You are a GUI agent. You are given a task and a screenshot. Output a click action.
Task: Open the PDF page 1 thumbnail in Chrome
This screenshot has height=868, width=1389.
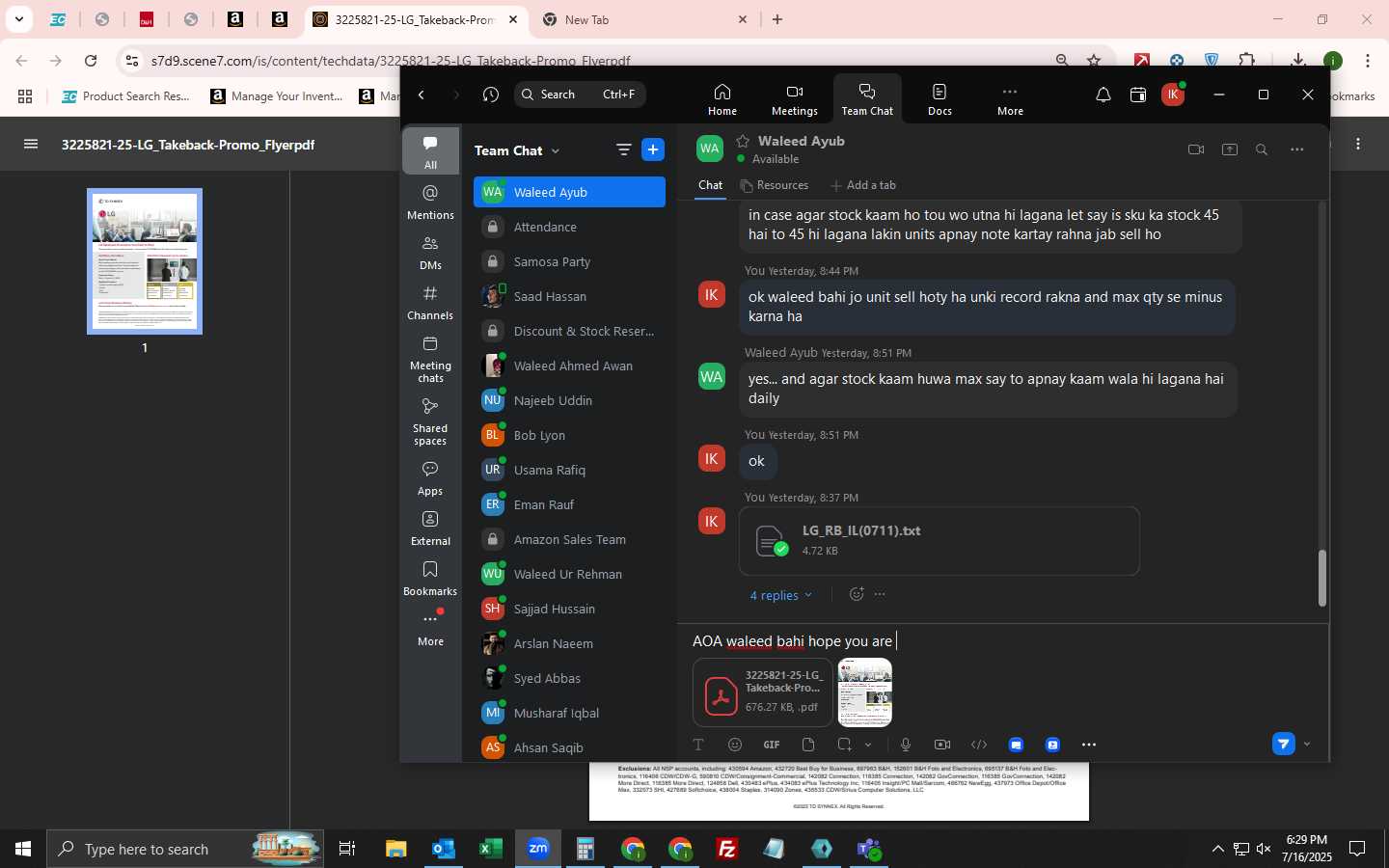(x=145, y=261)
